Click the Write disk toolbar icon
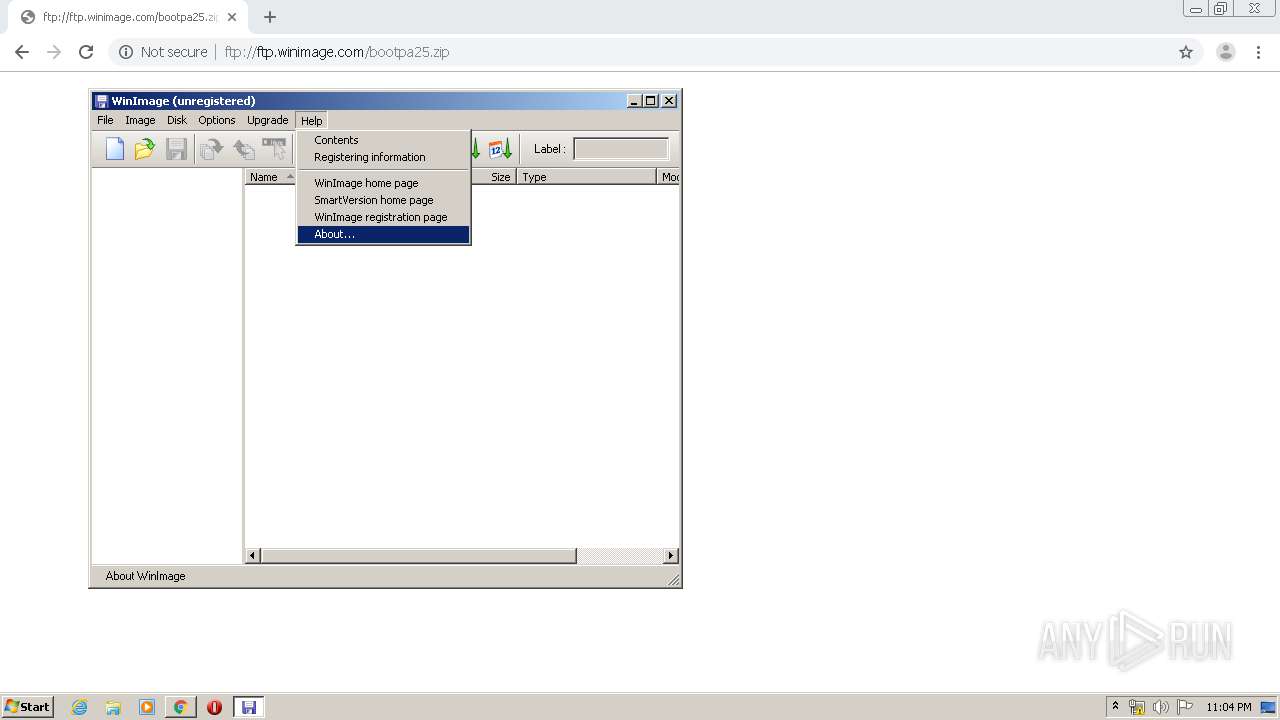Image resolution: width=1280 pixels, height=720 pixels. click(243, 149)
